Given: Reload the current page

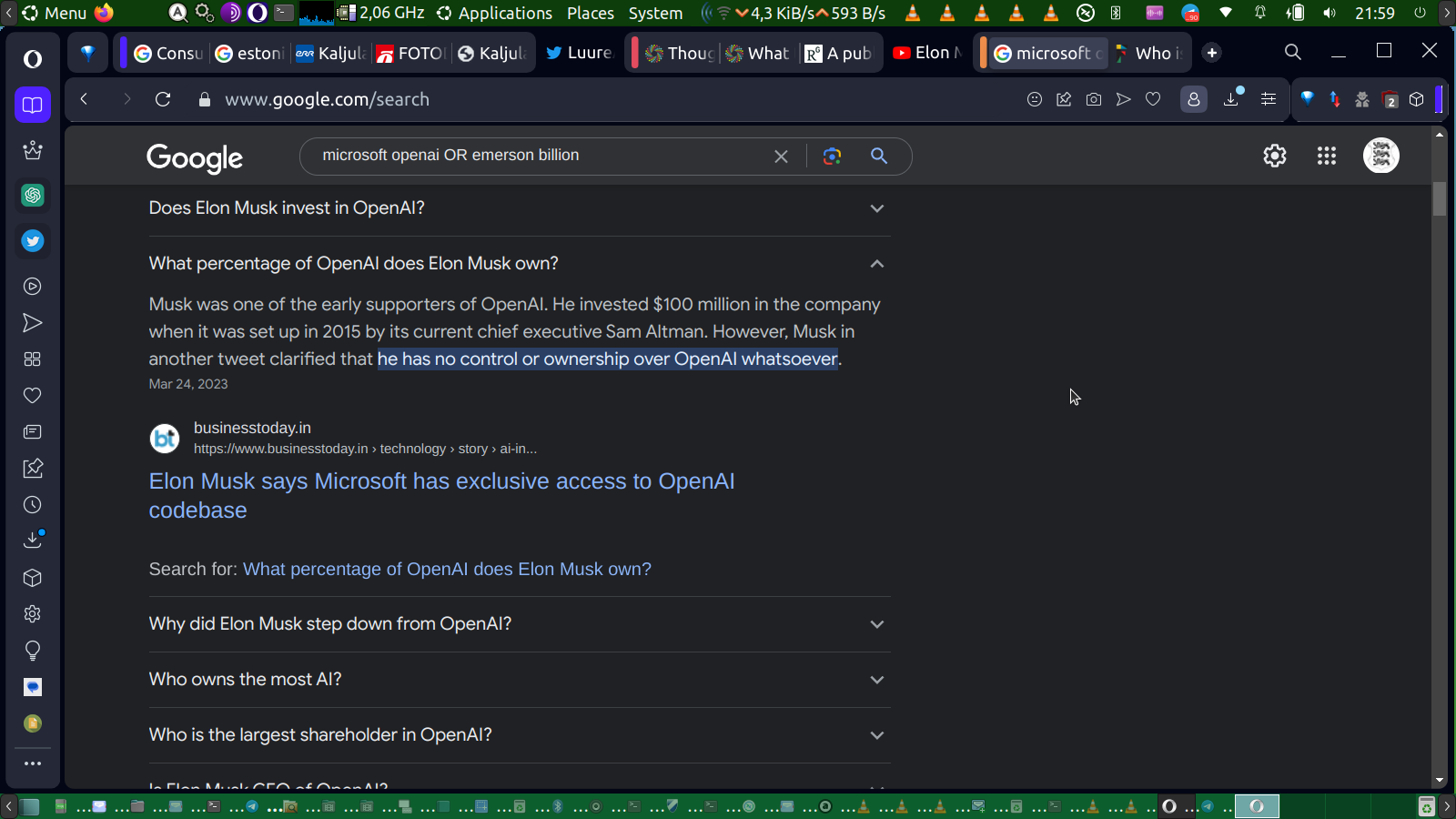Looking at the screenshot, I should point(163,99).
